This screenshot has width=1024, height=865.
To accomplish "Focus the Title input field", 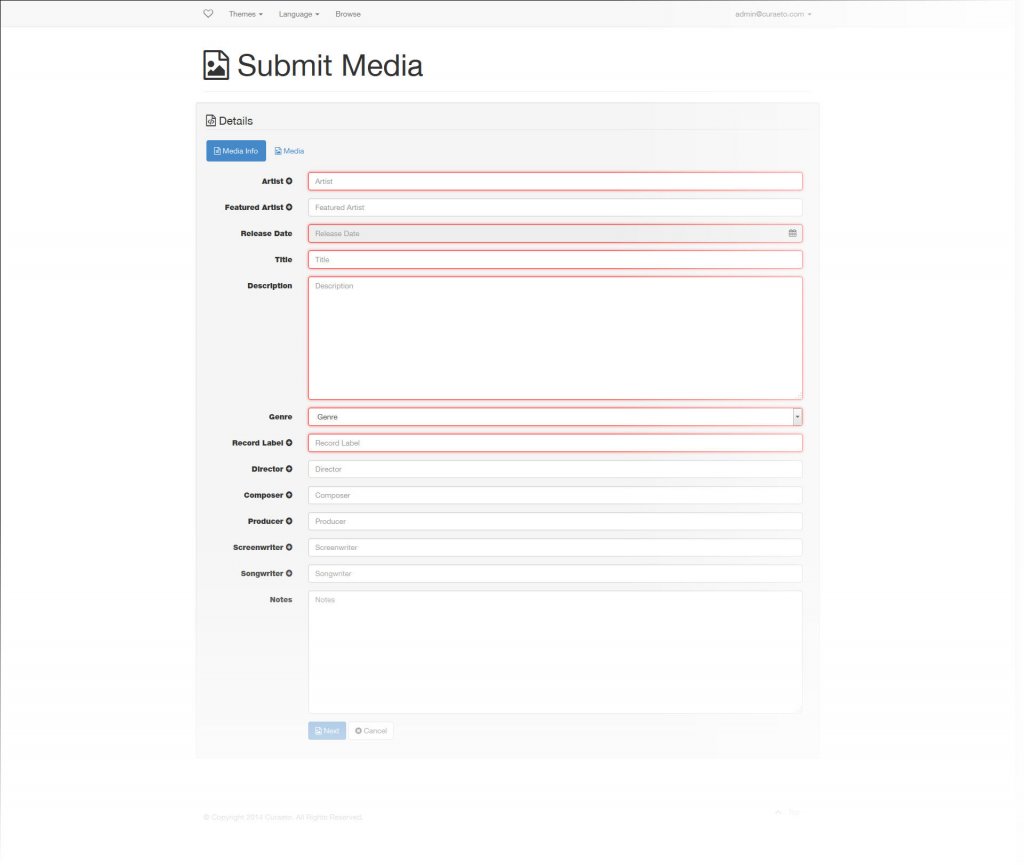I will pyautogui.click(x=555, y=259).
